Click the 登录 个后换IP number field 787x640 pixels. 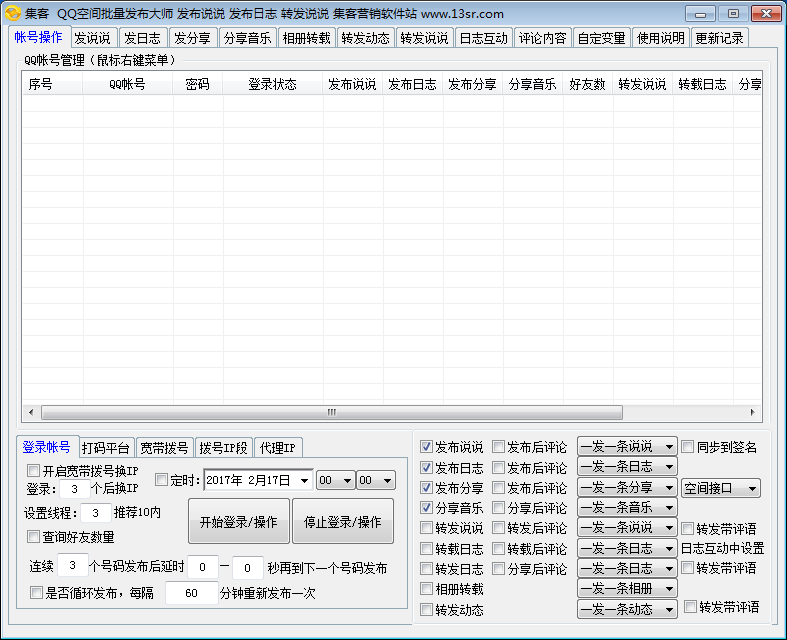[74, 488]
